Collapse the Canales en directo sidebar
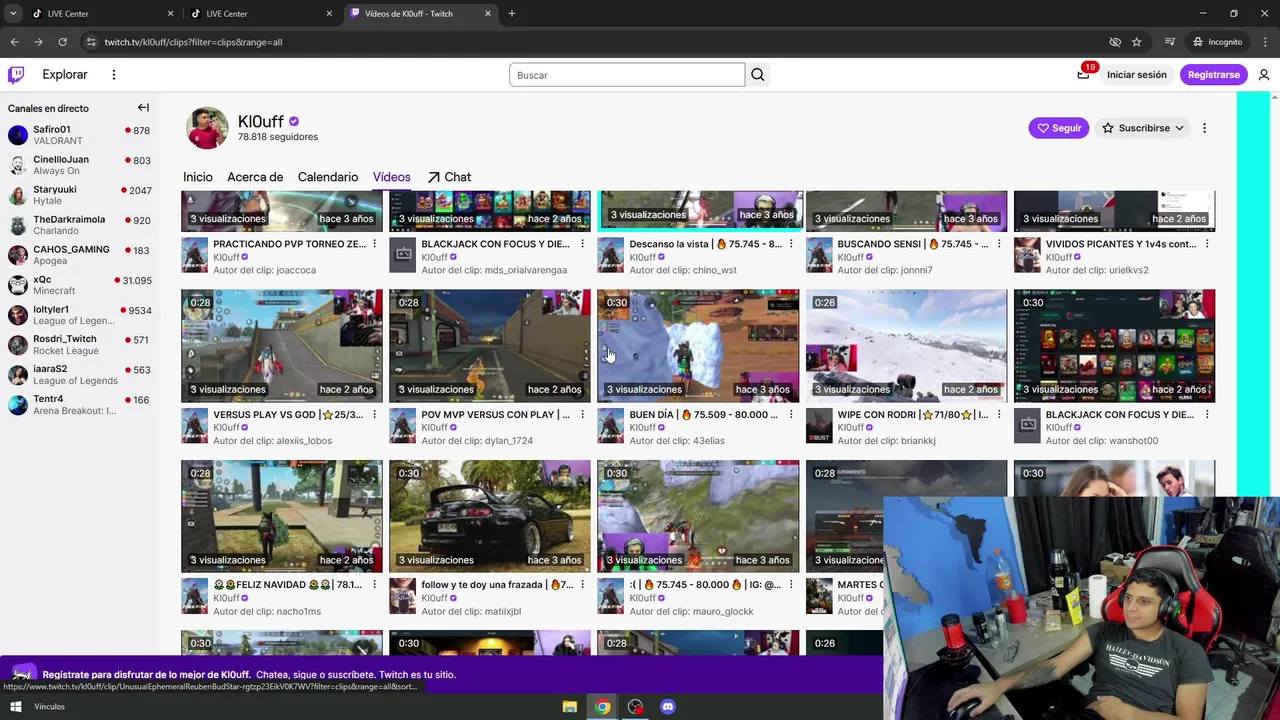The width and height of the screenshot is (1280, 720). [x=143, y=108]
